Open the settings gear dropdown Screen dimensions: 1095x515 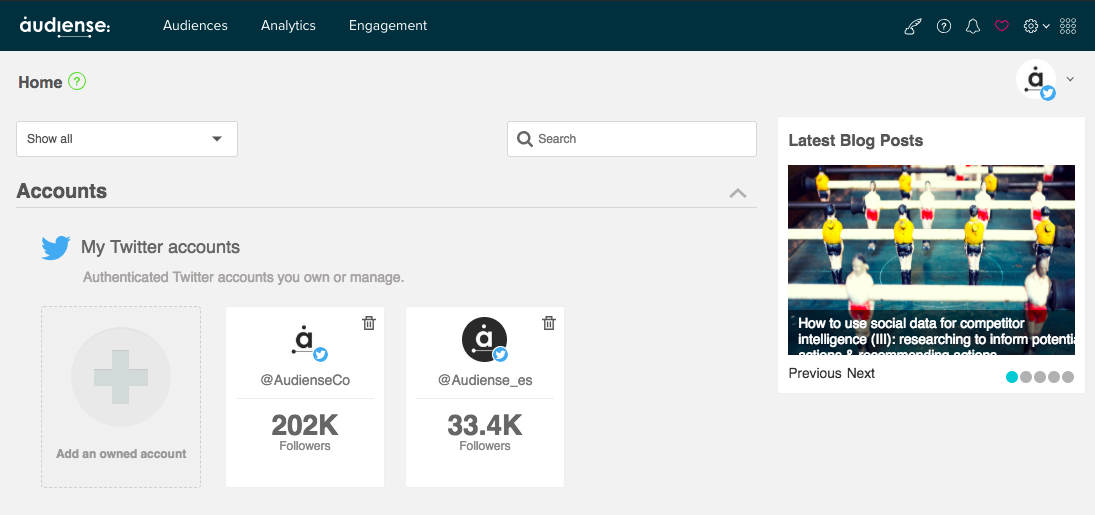point(1036,27)
